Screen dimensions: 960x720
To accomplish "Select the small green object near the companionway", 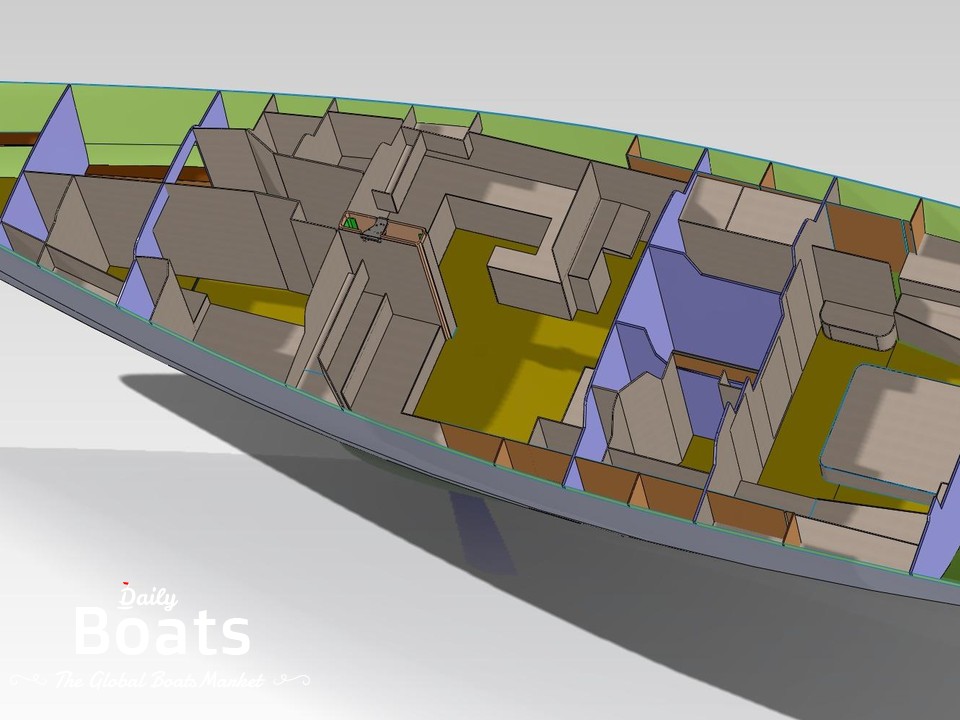I will [351, 224].
